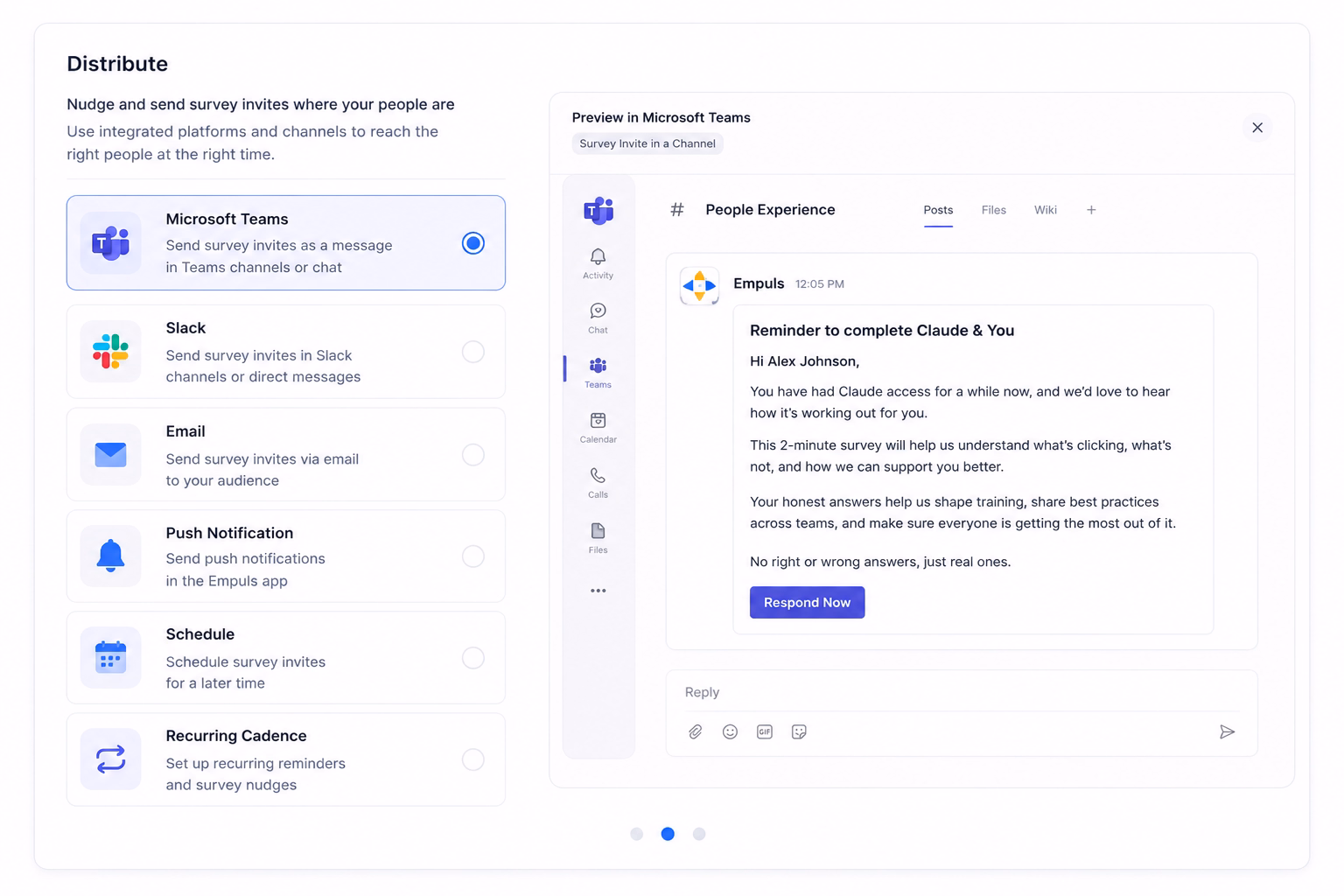The width and height of the screenshot is (1344, 896).
Task: Close the Microsoft Teams preview panel
Action: [1257, 128]
